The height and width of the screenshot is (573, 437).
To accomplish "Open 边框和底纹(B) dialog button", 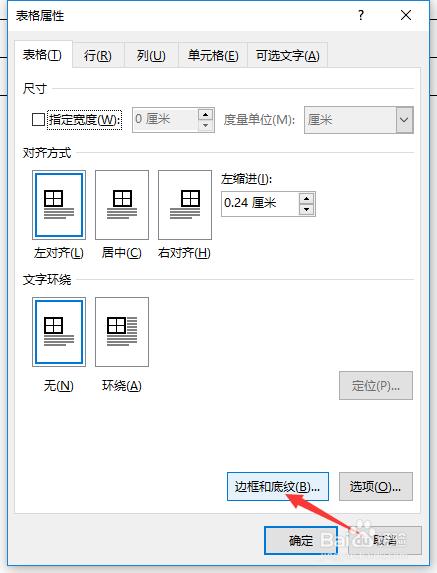I will (x=278, y=486).
